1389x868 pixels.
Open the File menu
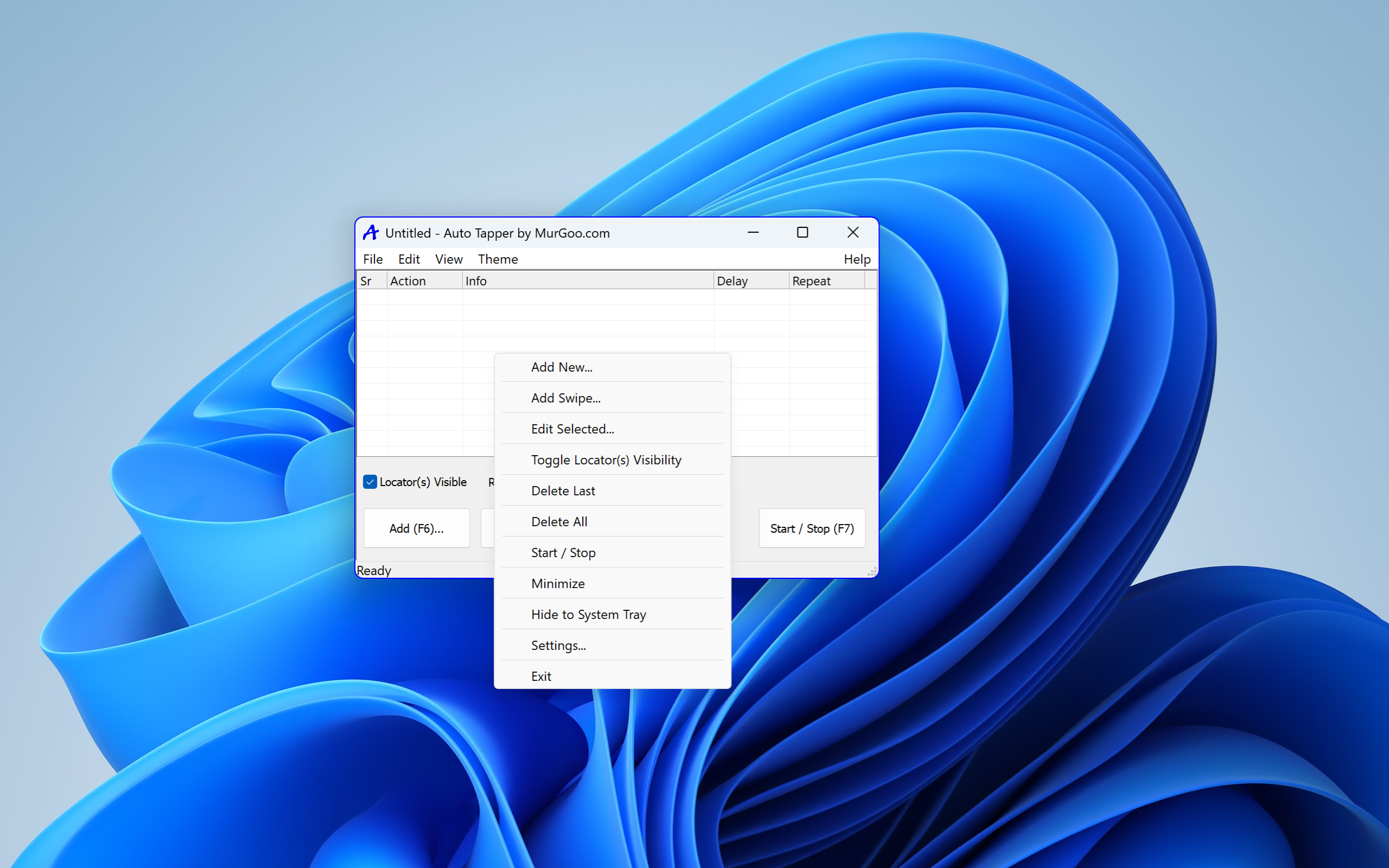tap(373, 259)
